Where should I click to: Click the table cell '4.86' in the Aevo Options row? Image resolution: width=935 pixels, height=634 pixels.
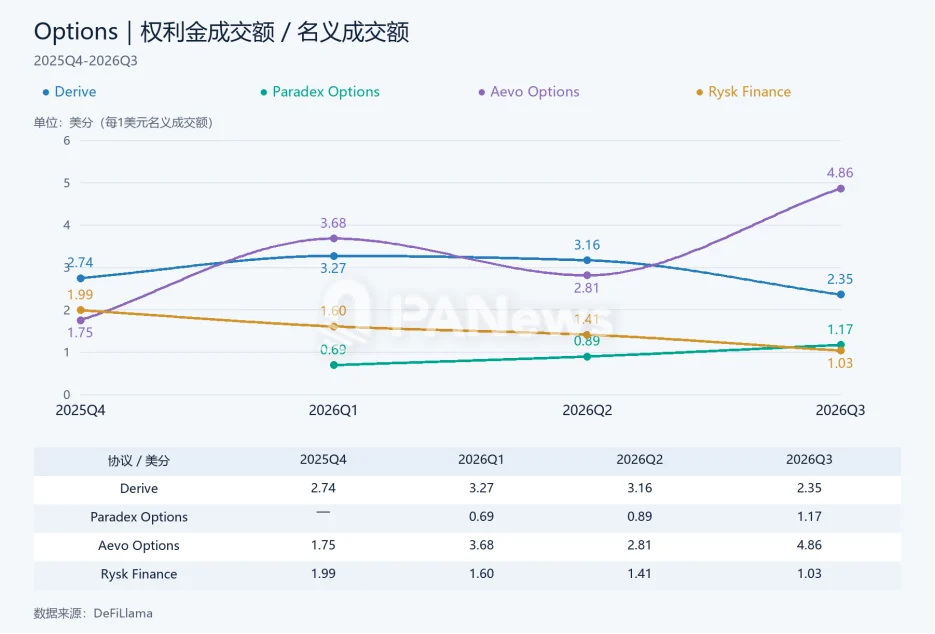(x=809, y=546)
